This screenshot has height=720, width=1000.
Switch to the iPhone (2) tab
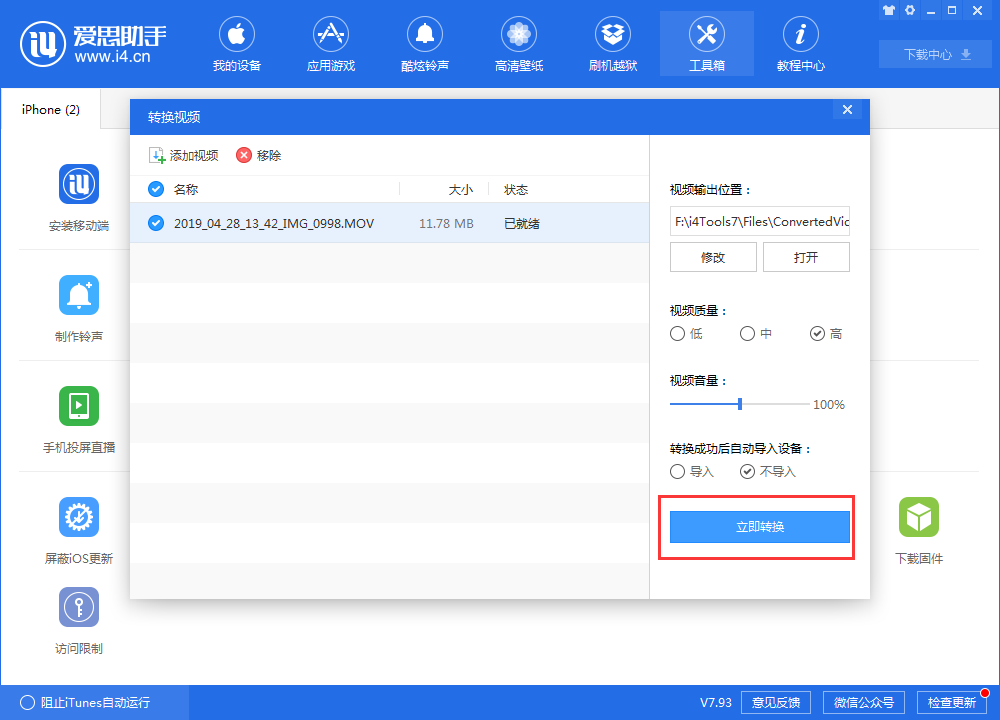[x=49, y=110]
